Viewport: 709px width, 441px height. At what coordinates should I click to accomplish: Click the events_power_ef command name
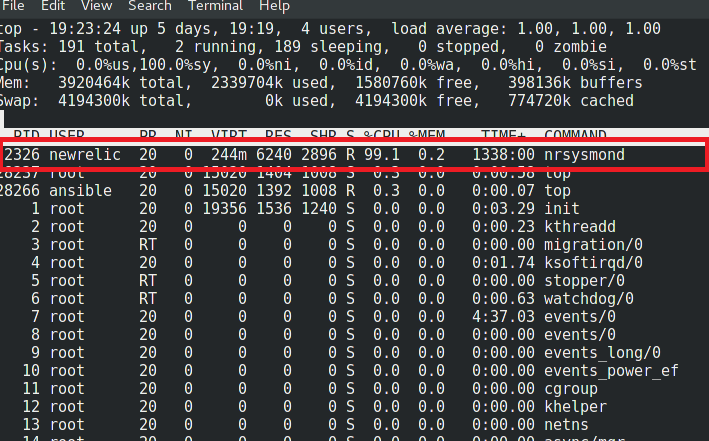(611, 371)
